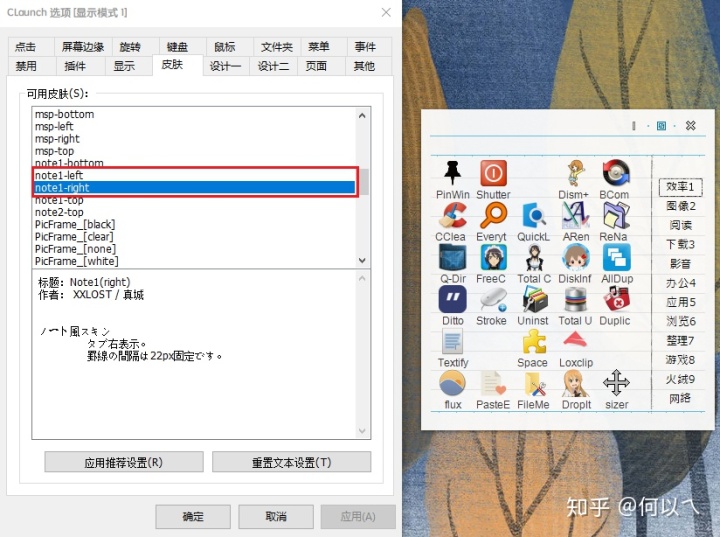The image size is (720, 537).
Task: Open Textify document icon
Action: pyautogui.click(x=452, y=342)
